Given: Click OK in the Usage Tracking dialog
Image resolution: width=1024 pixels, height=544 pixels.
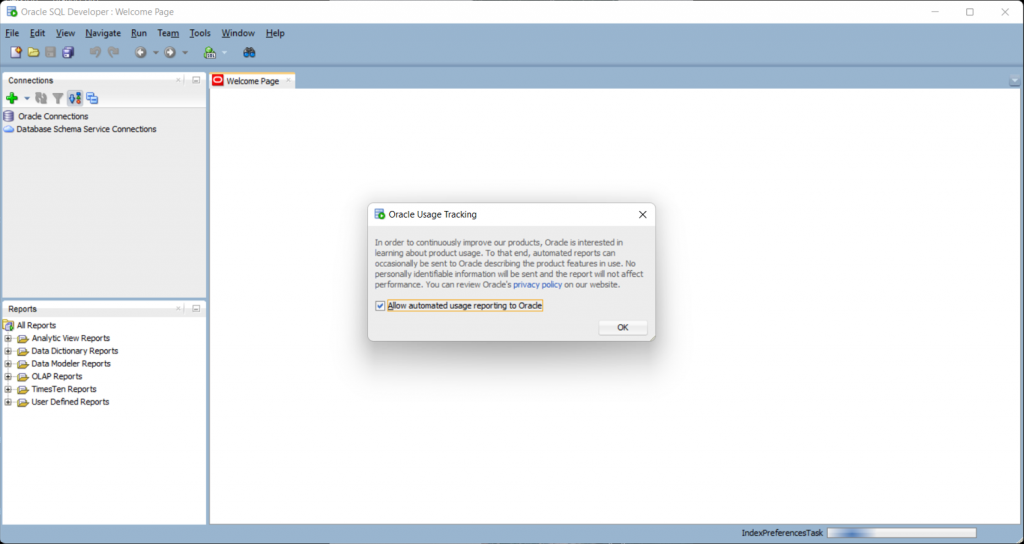Looking at the screenshot, I should pyautogui.click(x=622, y=328).
